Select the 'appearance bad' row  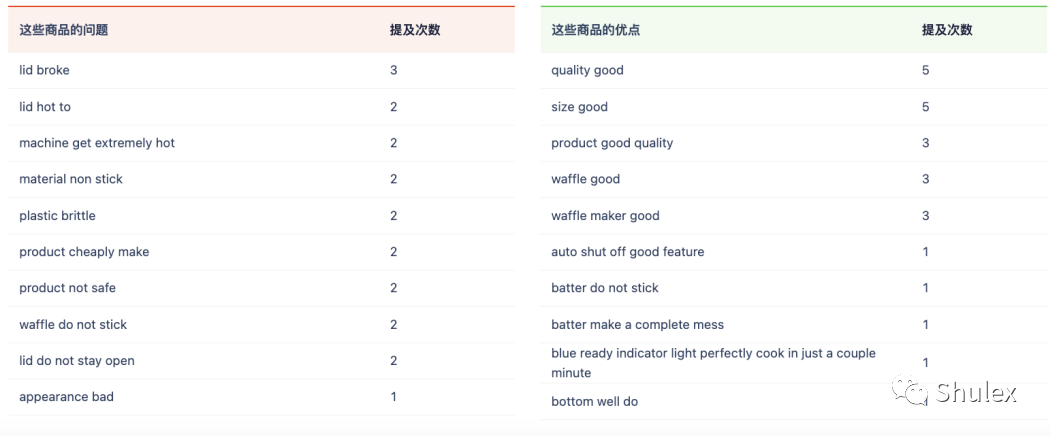261,397
